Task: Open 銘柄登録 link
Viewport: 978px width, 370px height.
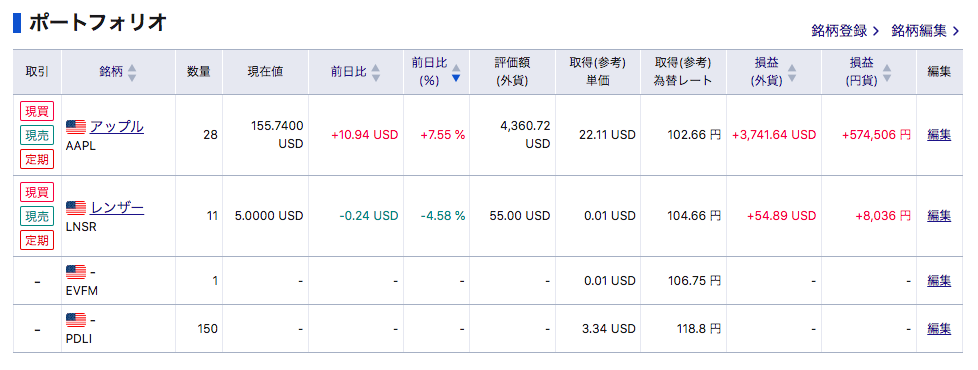Action: pos(845,31)
